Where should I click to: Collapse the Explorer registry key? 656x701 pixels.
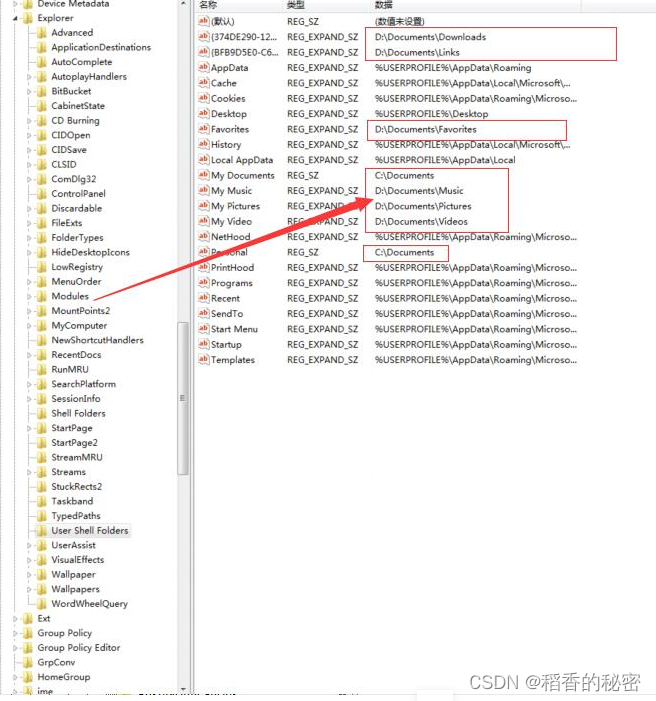(x=16, y=18)
